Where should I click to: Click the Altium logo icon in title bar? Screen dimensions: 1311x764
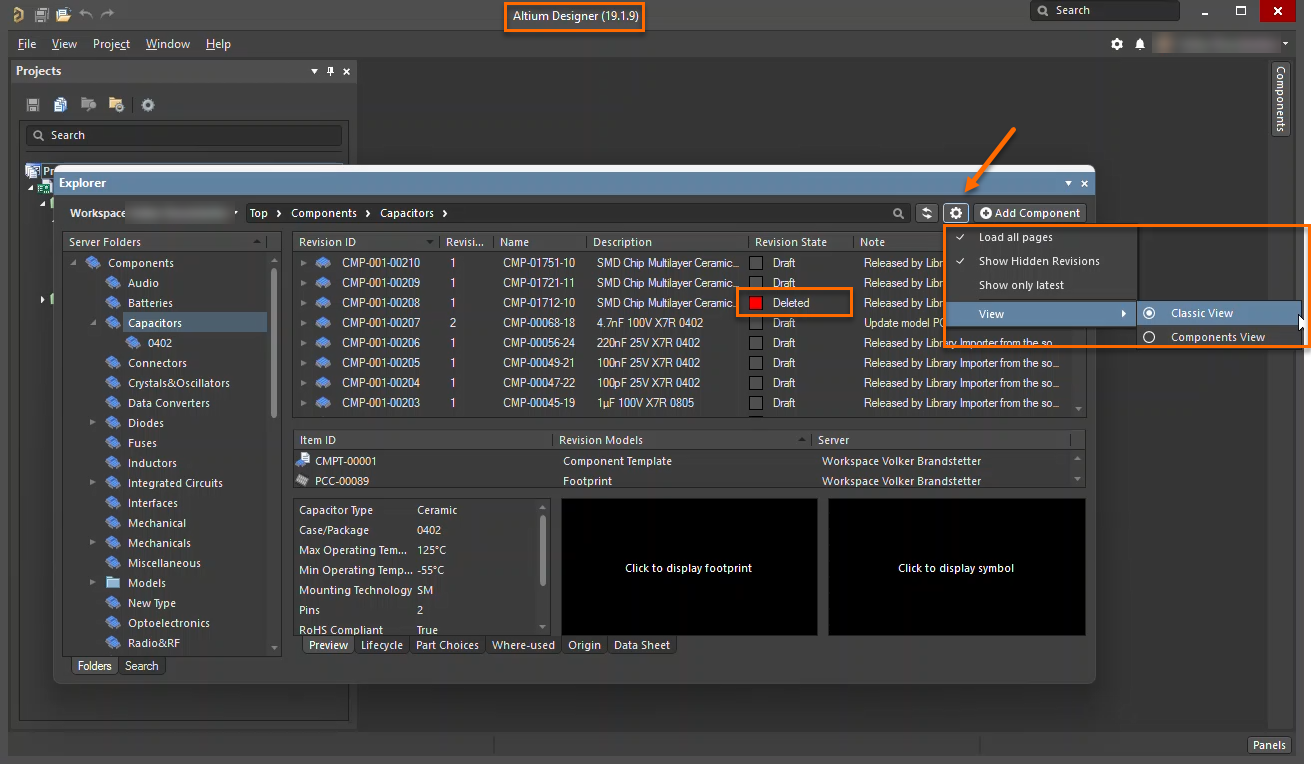click(19, 14)
